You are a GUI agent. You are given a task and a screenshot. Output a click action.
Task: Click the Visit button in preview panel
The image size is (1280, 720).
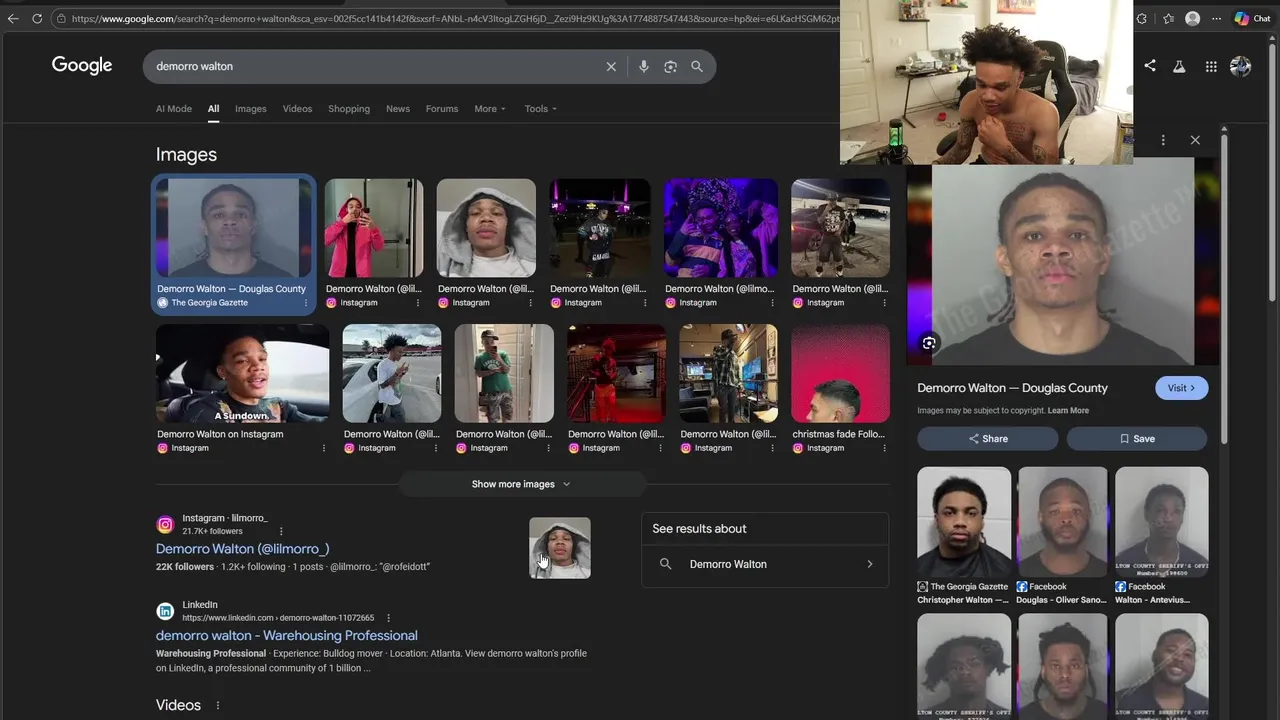pos(1181,388)
